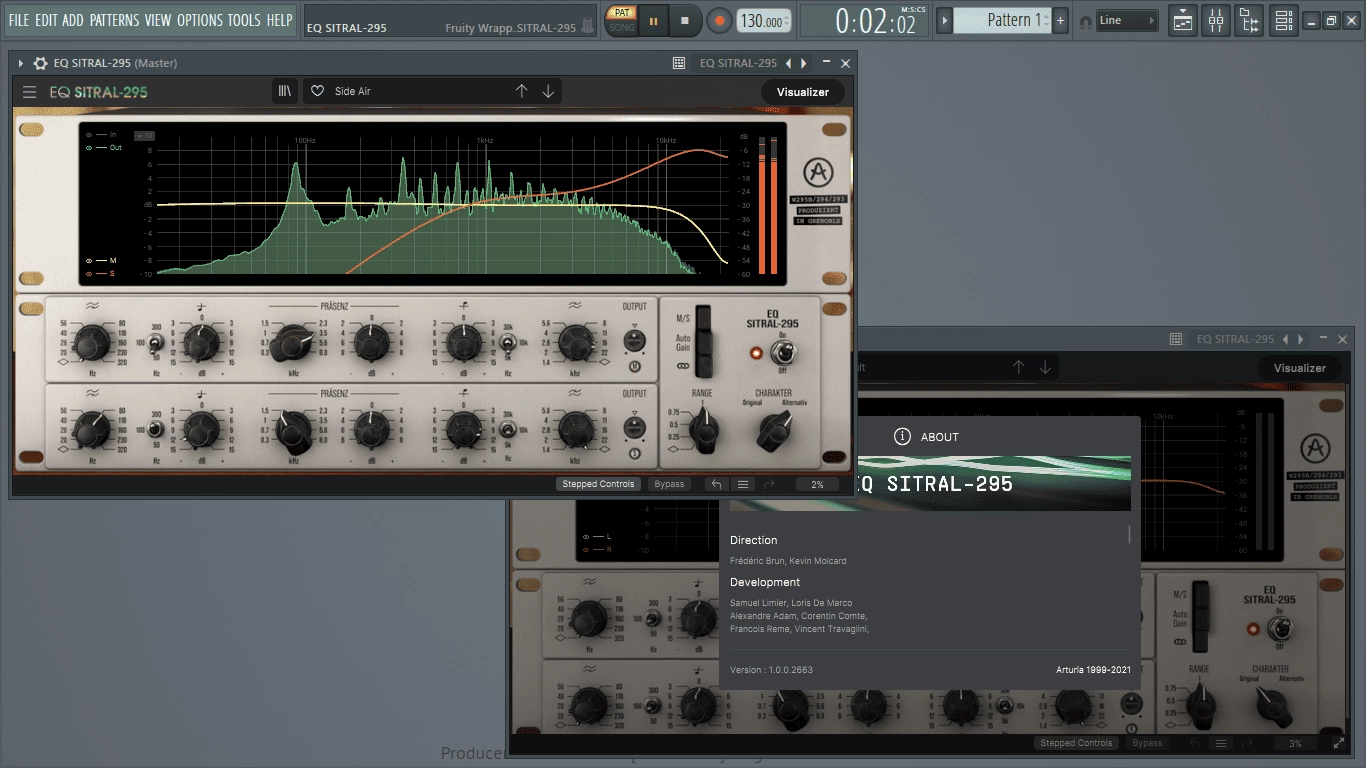Viewport: 1366px width, 768px height.
Task: Go to the next preset in the Master title bar
Action: coord(804,63)
